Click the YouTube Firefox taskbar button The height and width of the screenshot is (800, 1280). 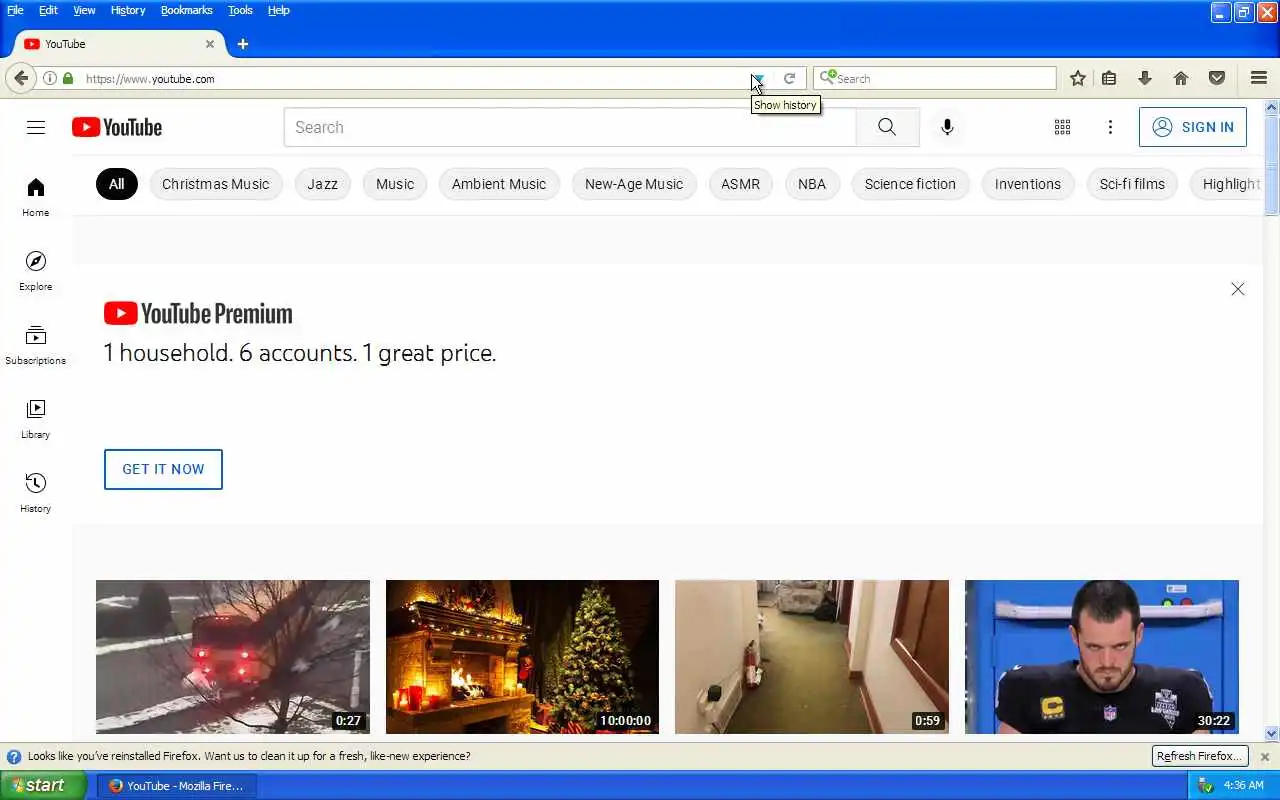[177, 786]
